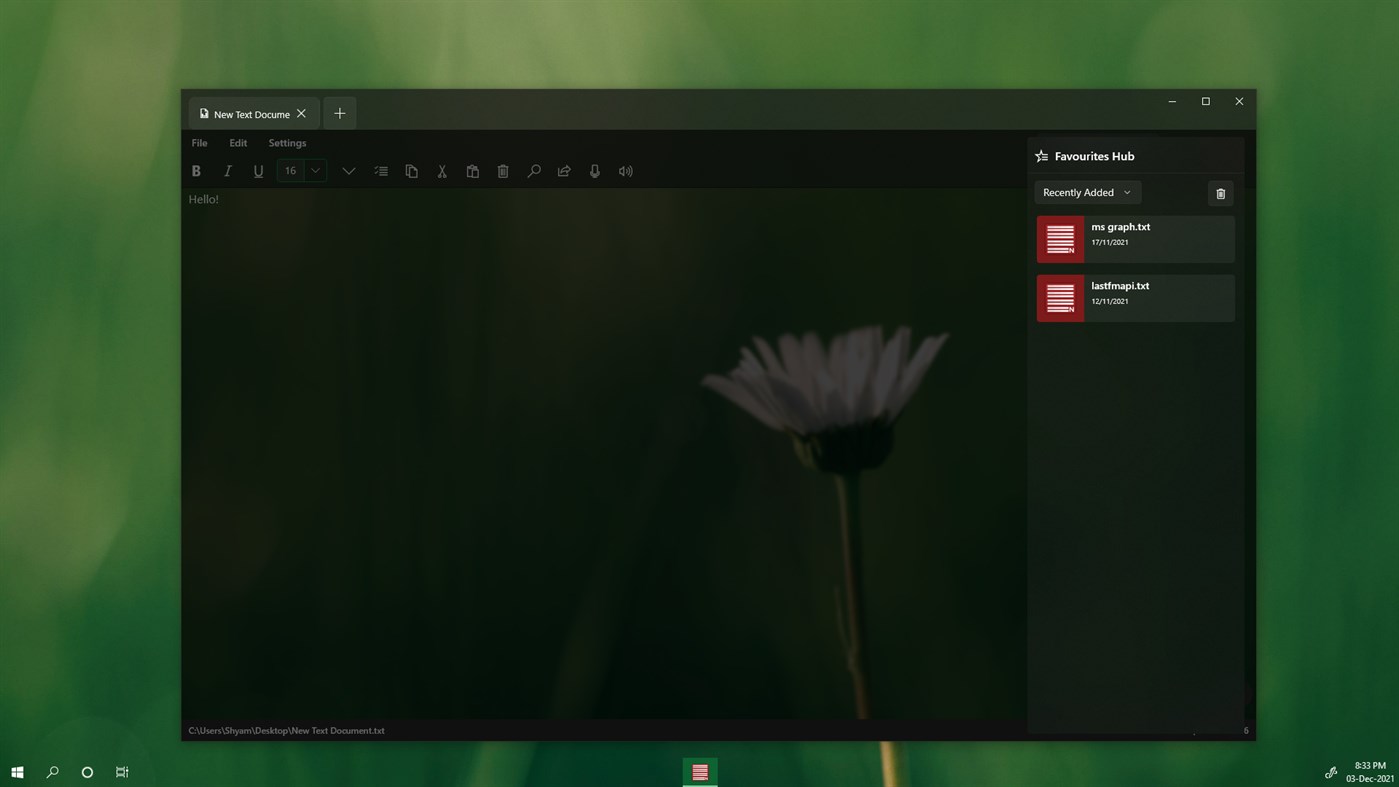
Task: Clear favourites with the trash icon
Action: (x=1220, y=192)
